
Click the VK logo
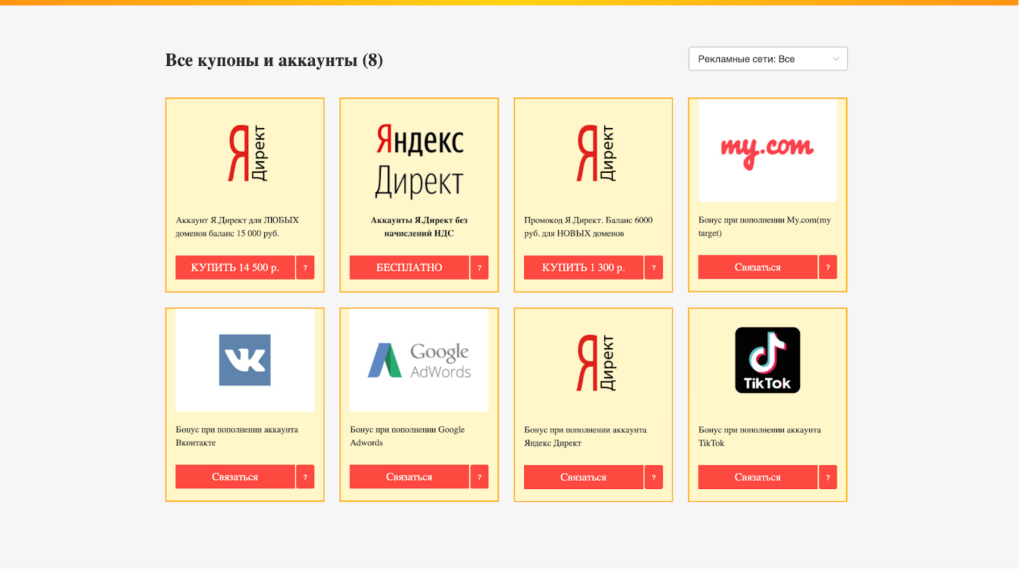(245, 360)
